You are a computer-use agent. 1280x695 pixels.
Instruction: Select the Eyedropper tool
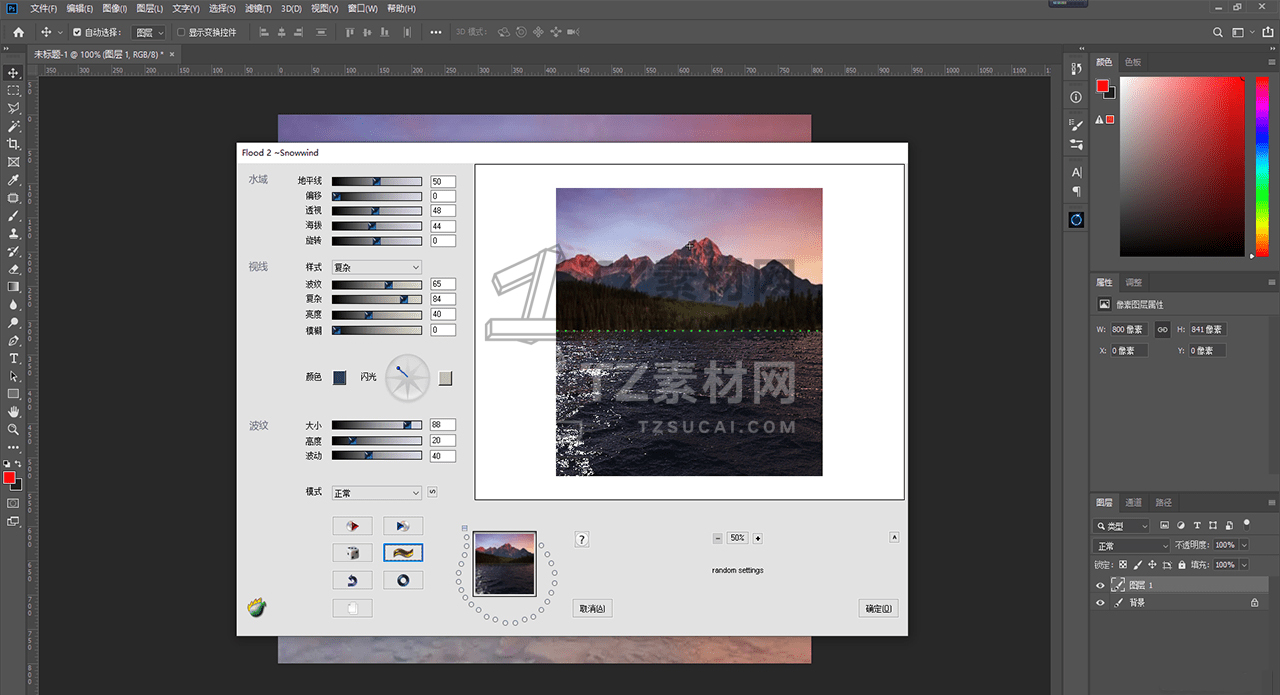(14, 180)
